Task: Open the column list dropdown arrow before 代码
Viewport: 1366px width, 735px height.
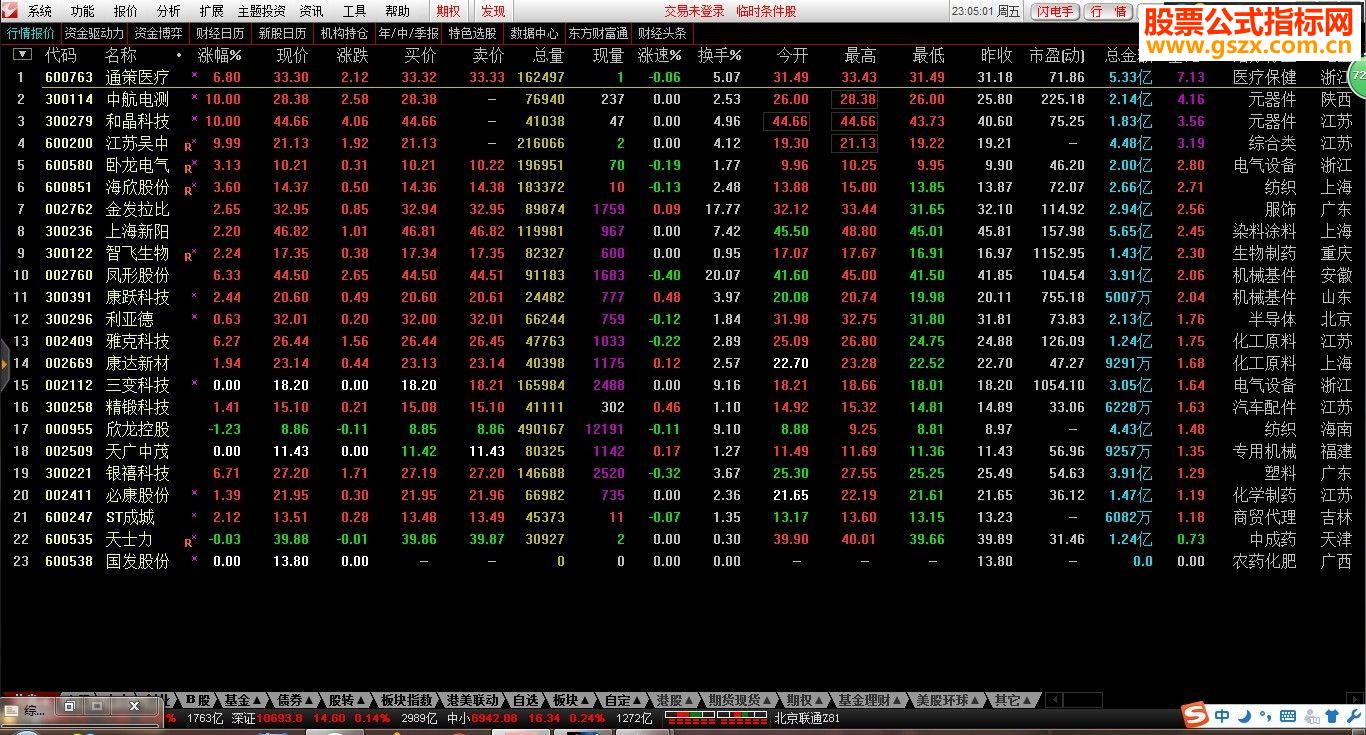Action: click(22, 55)
